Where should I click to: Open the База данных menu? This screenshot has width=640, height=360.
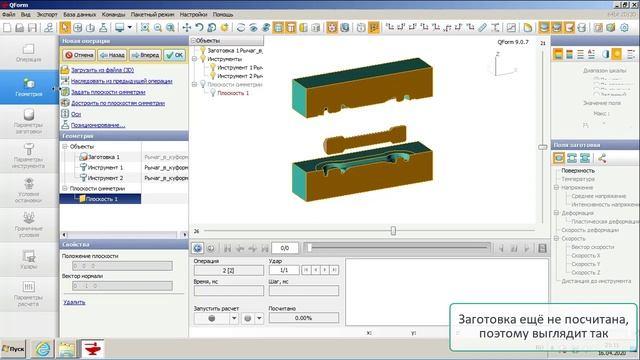80,14
